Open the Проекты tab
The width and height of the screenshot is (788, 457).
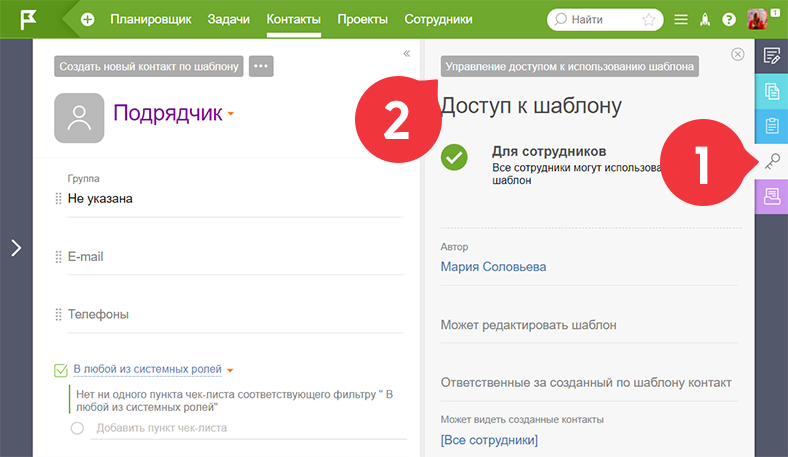[x=362, y=20]
